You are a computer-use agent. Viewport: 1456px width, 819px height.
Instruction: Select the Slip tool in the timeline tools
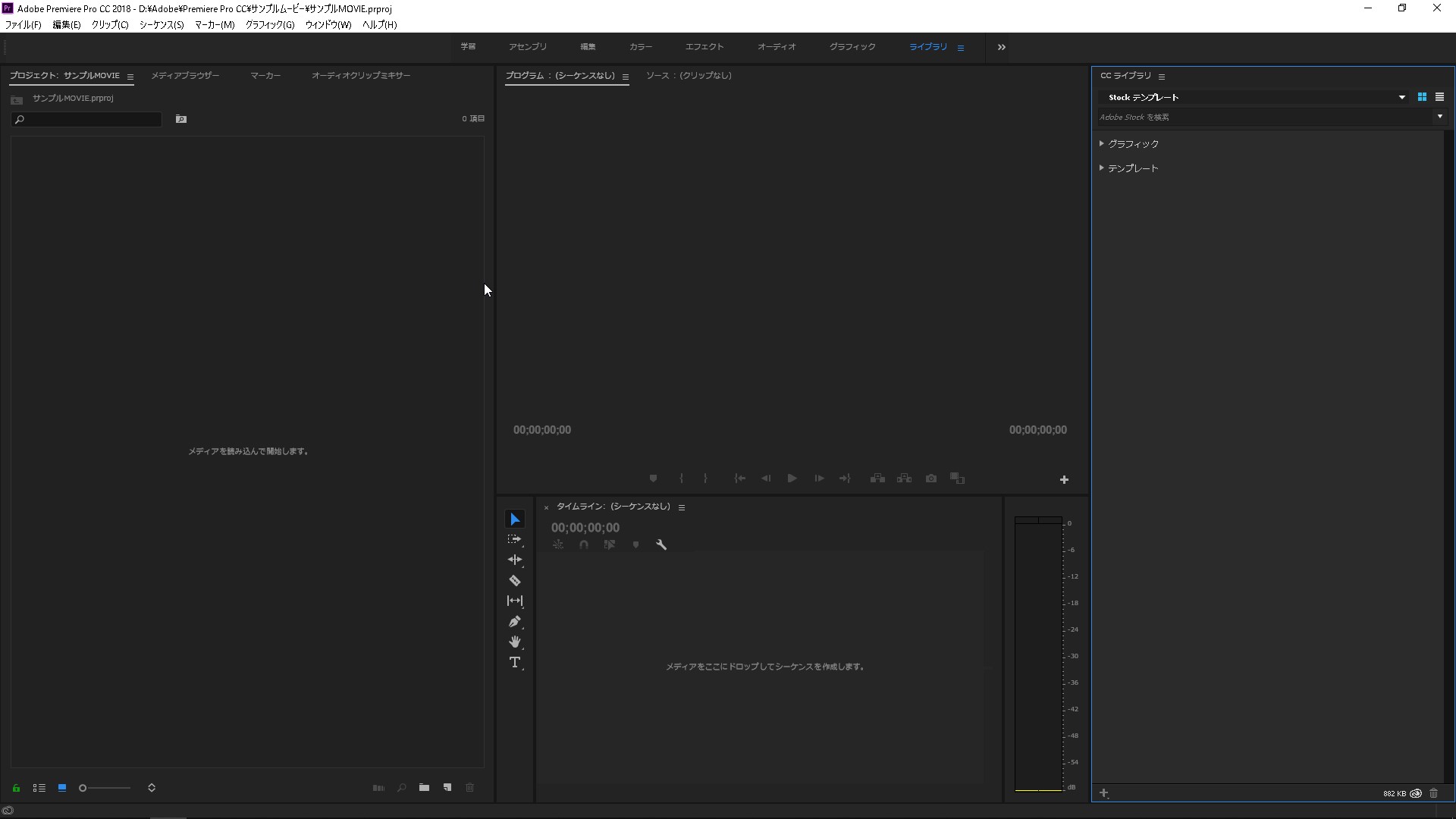coord(515,601)
